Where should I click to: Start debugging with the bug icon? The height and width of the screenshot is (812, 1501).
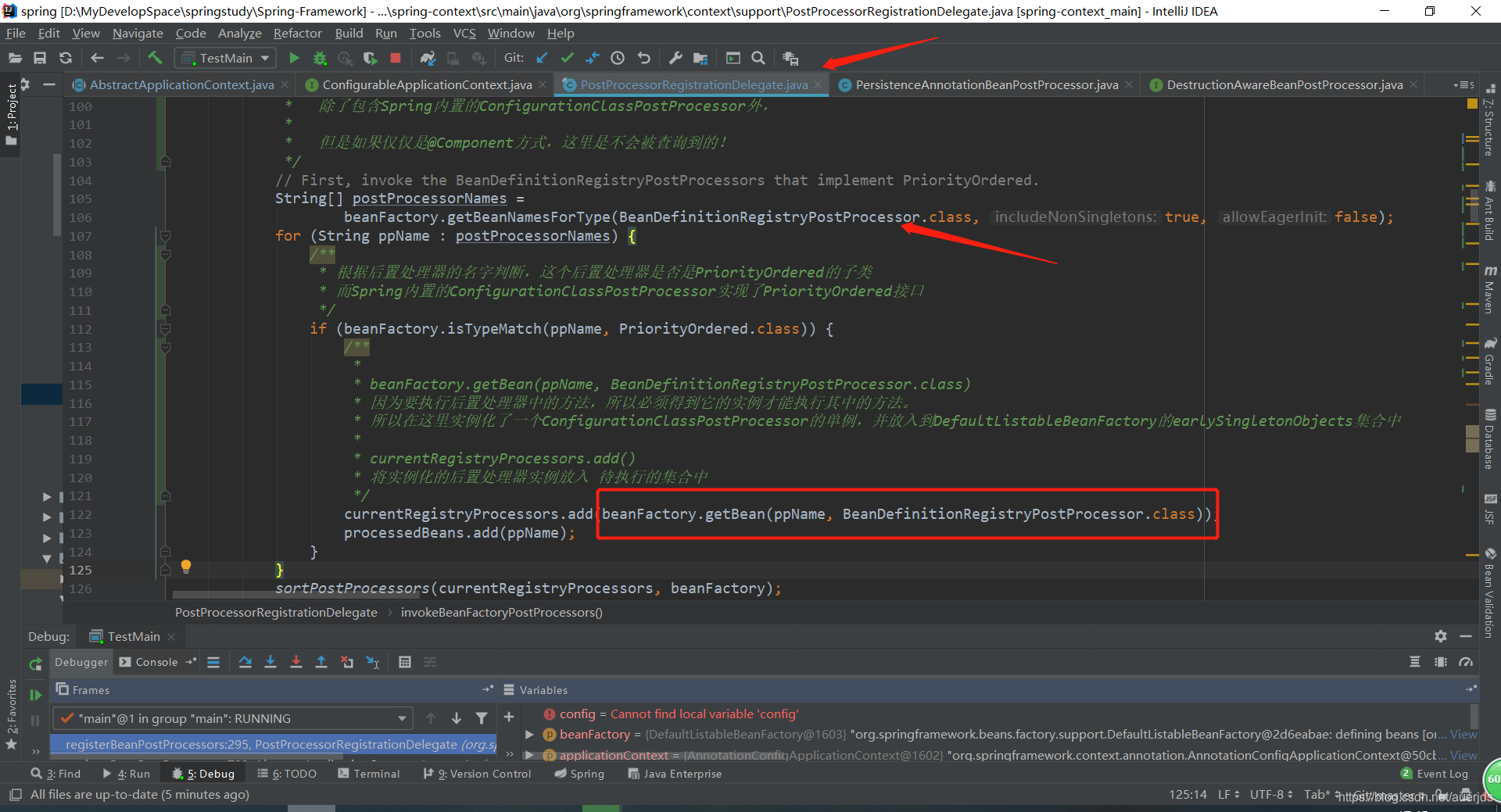pyautogui.click(x=320, y=58)
